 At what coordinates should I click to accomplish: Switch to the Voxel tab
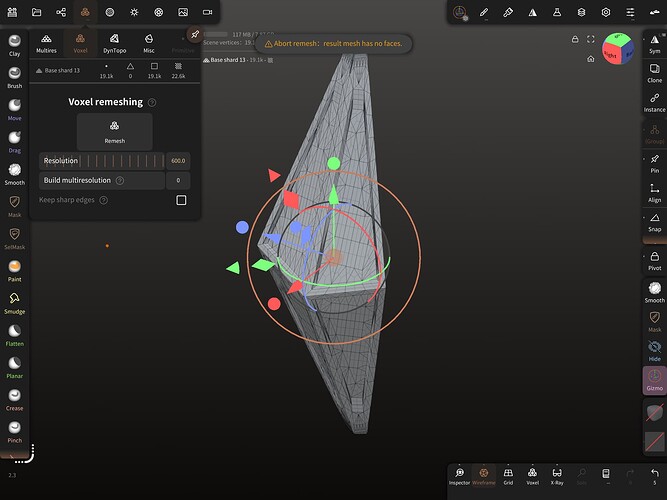80,43
